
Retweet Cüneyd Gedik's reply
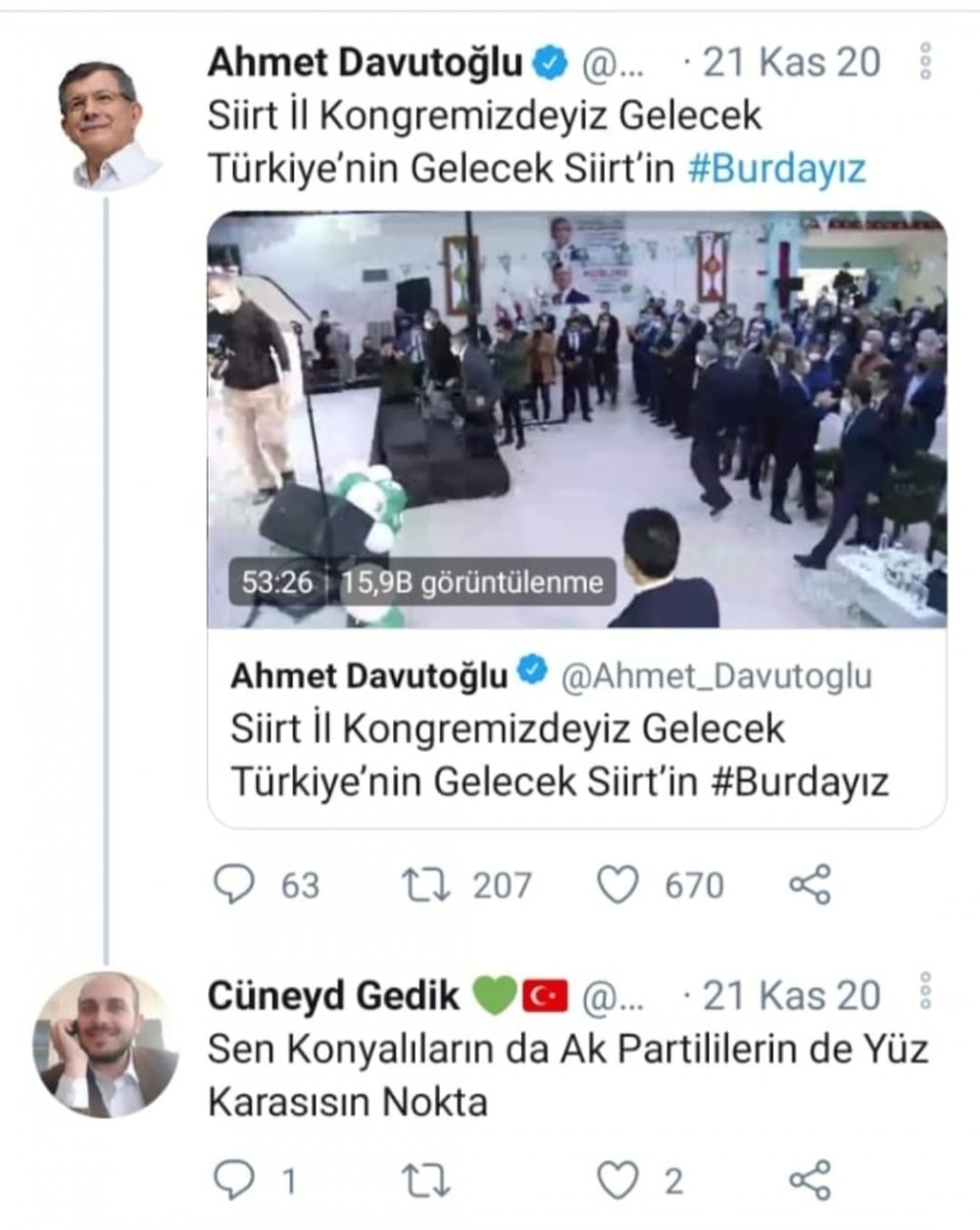pyautogui.click(x=427, y=1182)
